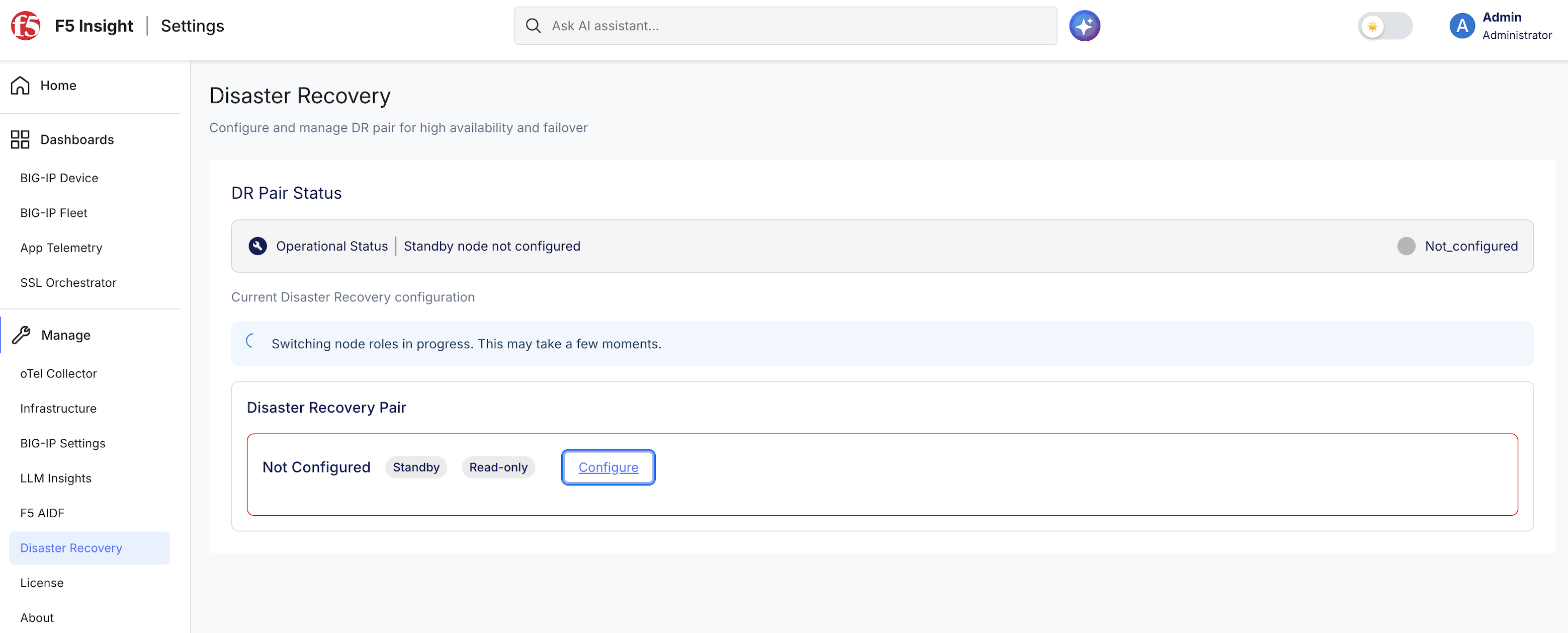The width and height of the screenshot is (1568, 633).
Task: Open F5 AIDF page
Action: (x=42, y=513)
